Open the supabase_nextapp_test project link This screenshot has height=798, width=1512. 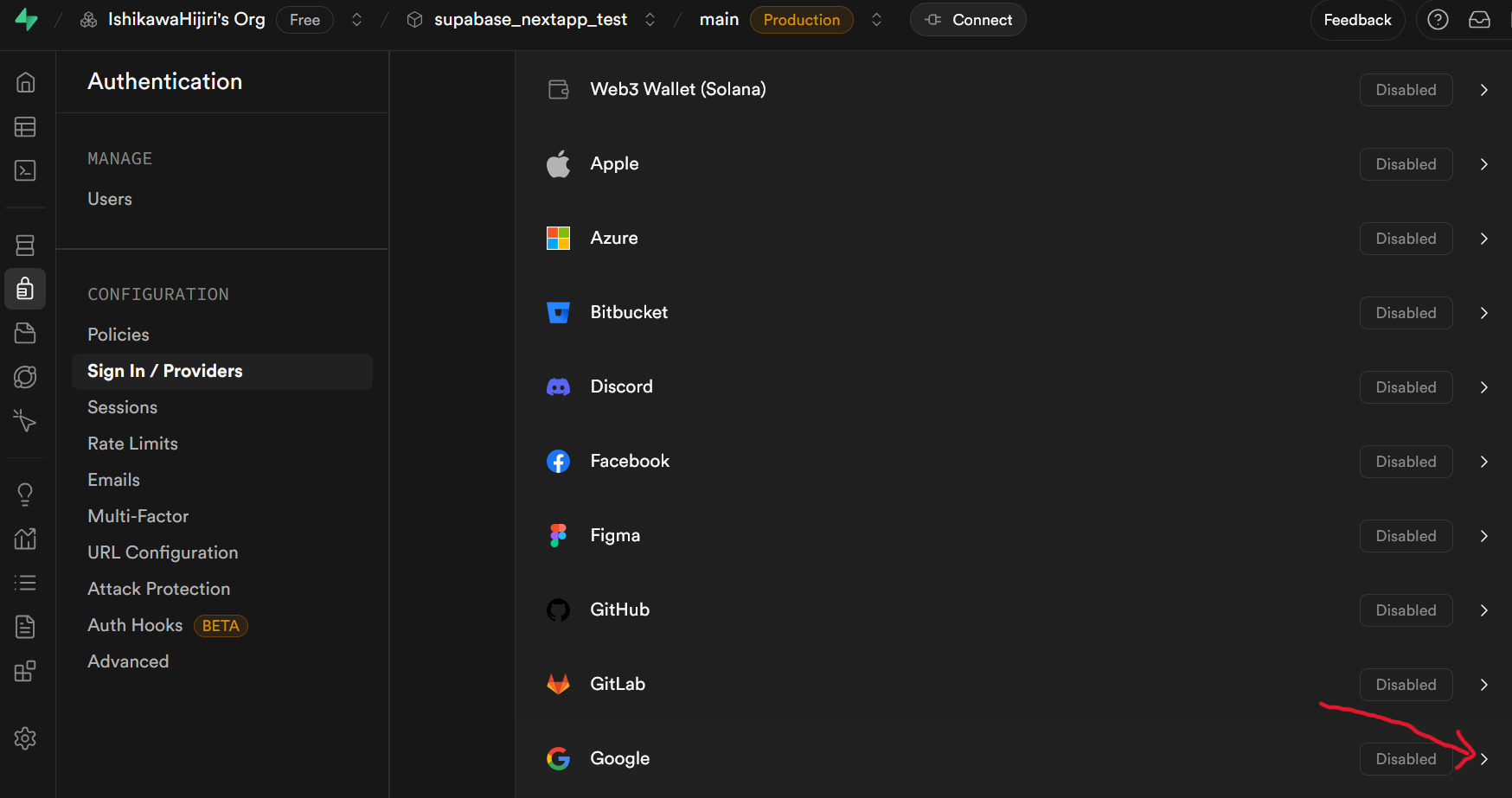point(530,20)
